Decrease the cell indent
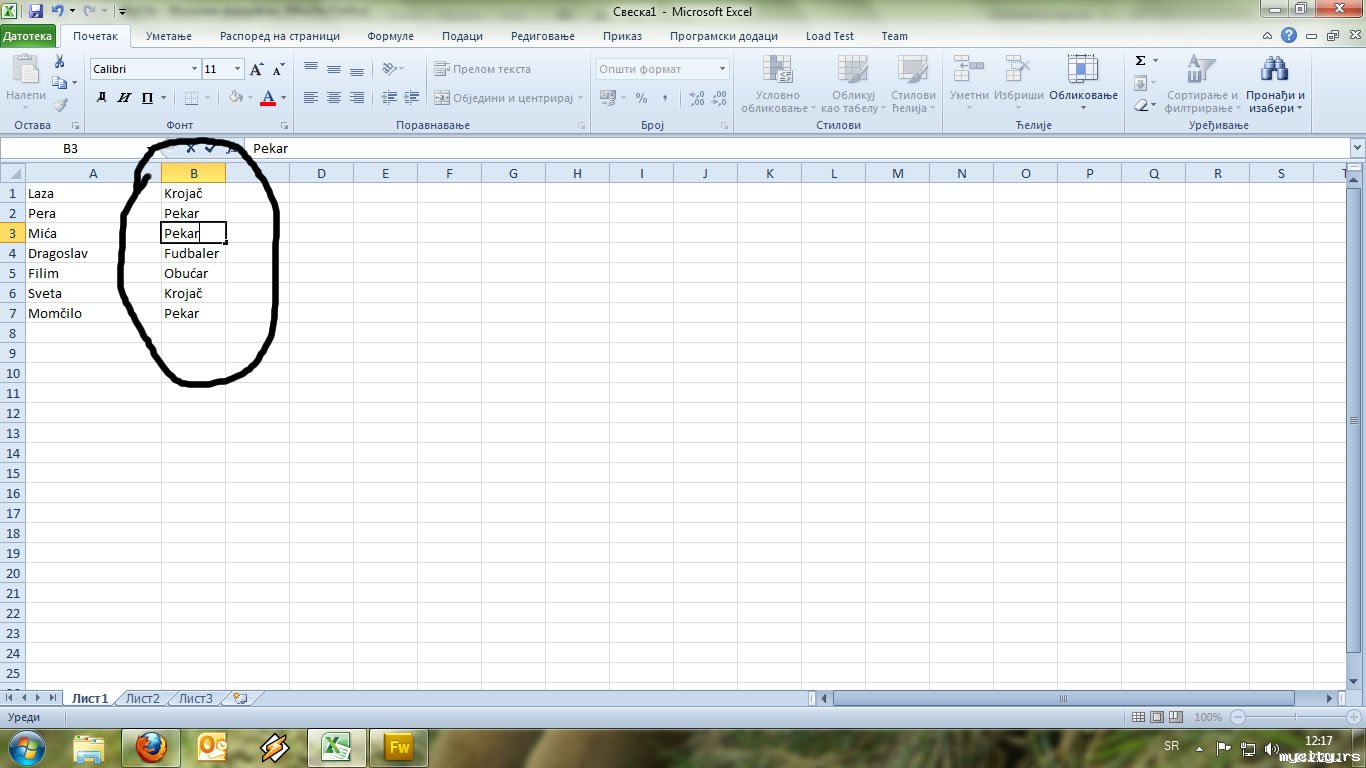Image resolution: width=1366 pixels, height=768 pixels. [389, 98]
